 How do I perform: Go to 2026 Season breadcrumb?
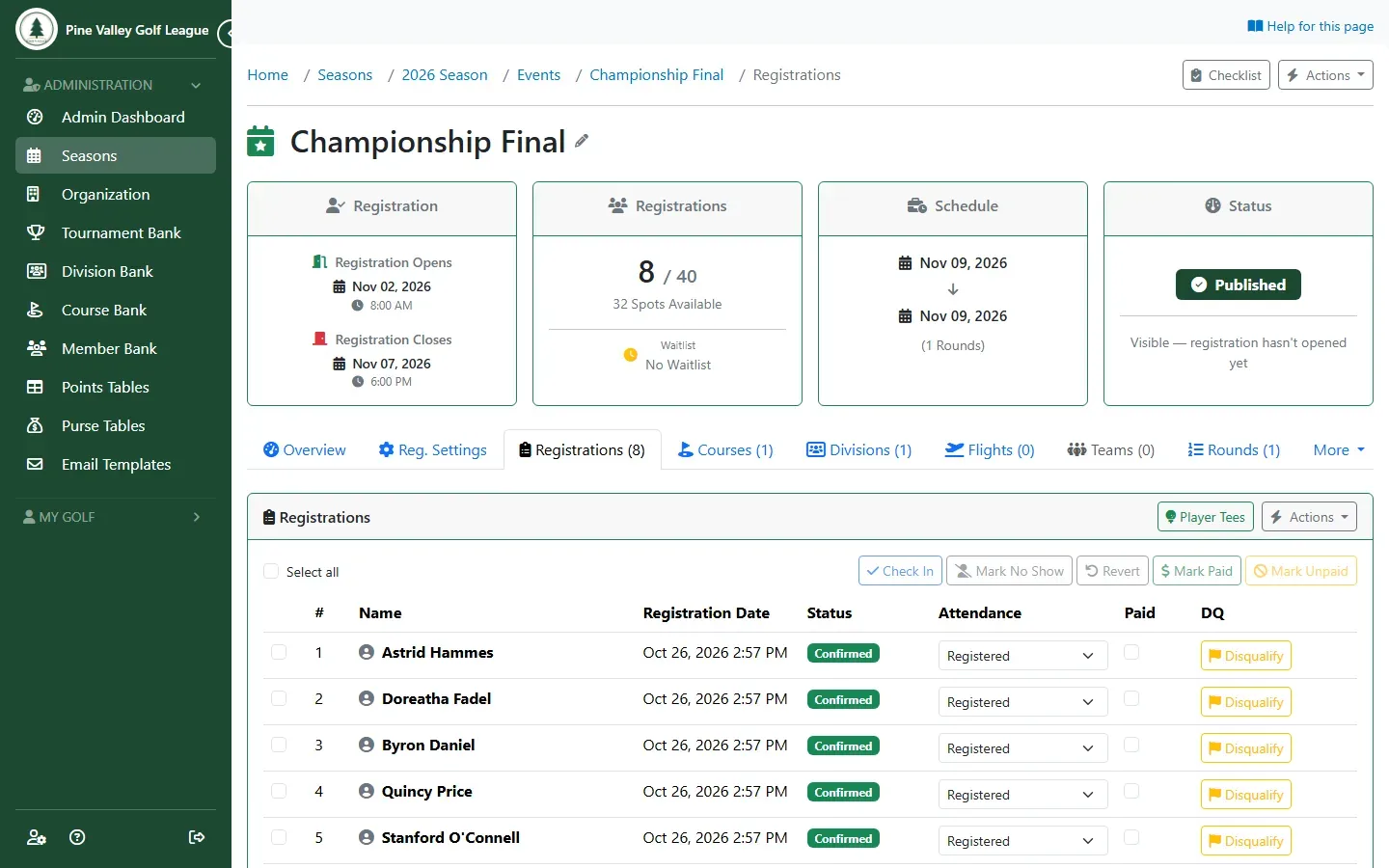pyautogui.click(x=445, y=75)
